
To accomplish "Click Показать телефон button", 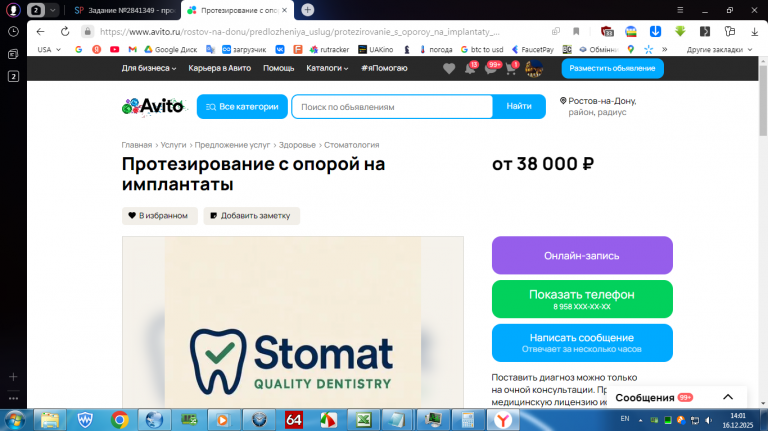I will coord(582,299).
